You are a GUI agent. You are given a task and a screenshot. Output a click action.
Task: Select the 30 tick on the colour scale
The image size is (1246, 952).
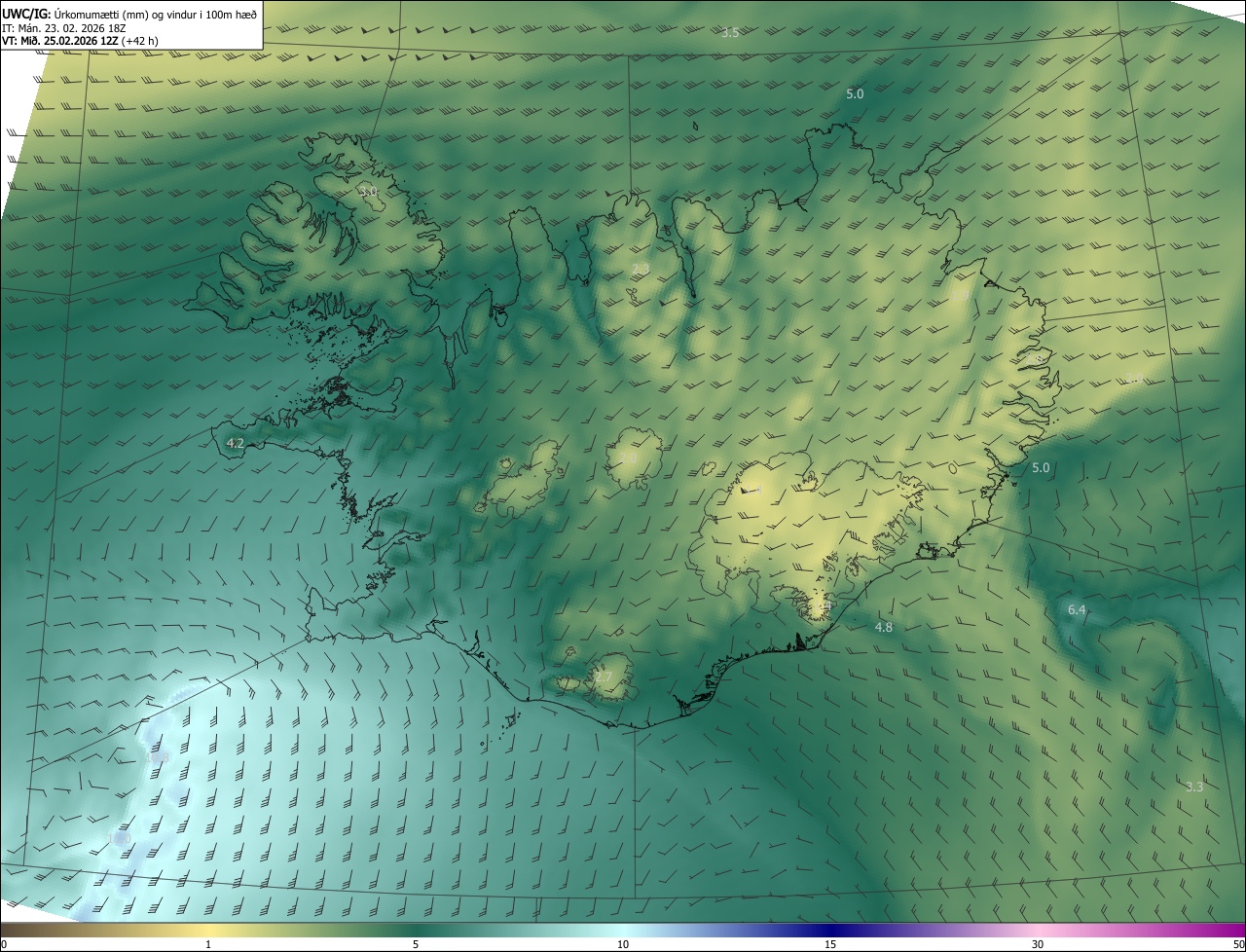click(x=1038, y=944)
